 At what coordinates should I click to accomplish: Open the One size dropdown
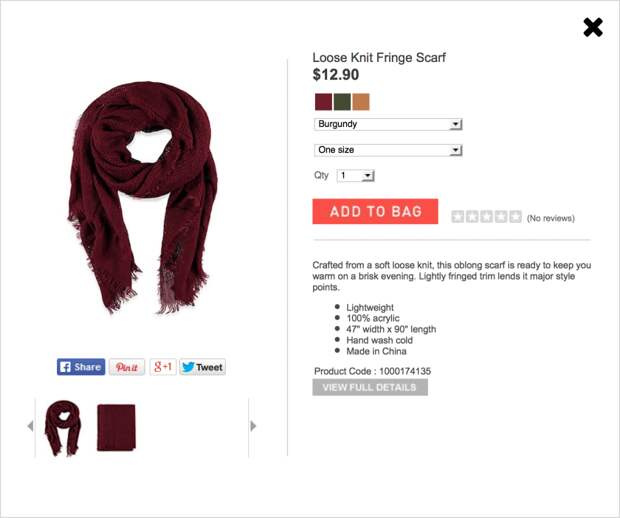point(388,150)
